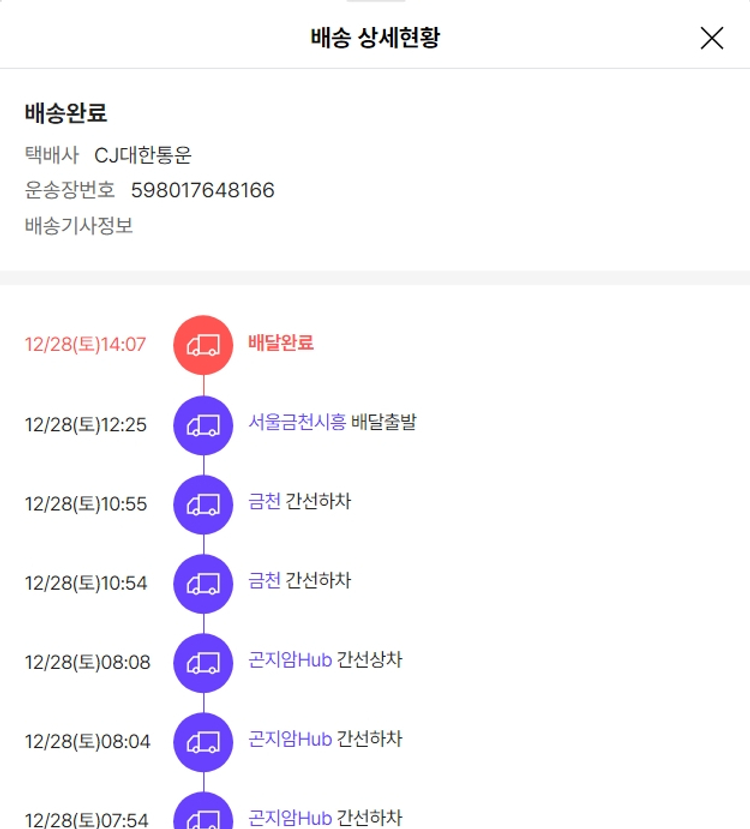Screen dimensions: 750x829
Task: Click the 배송완료 heading
Action: click(66, 113)
